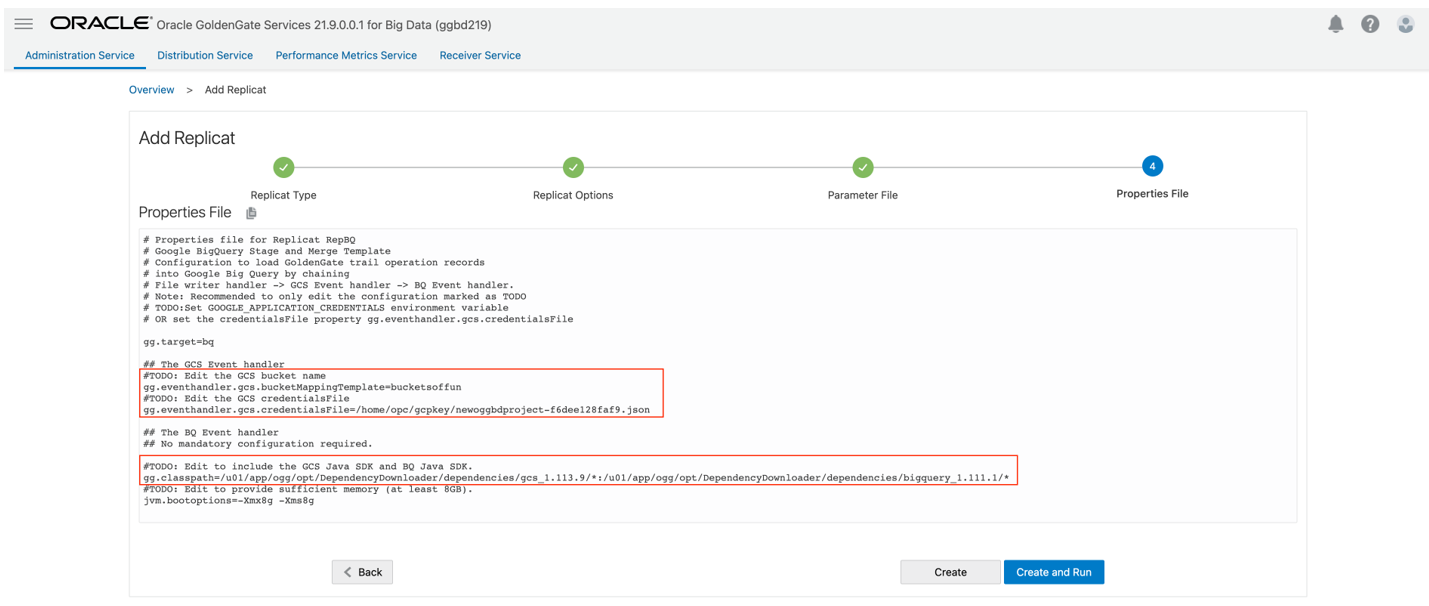
Task: Click the '## The BQ Event handler' comment
Action: click(210, 433)
